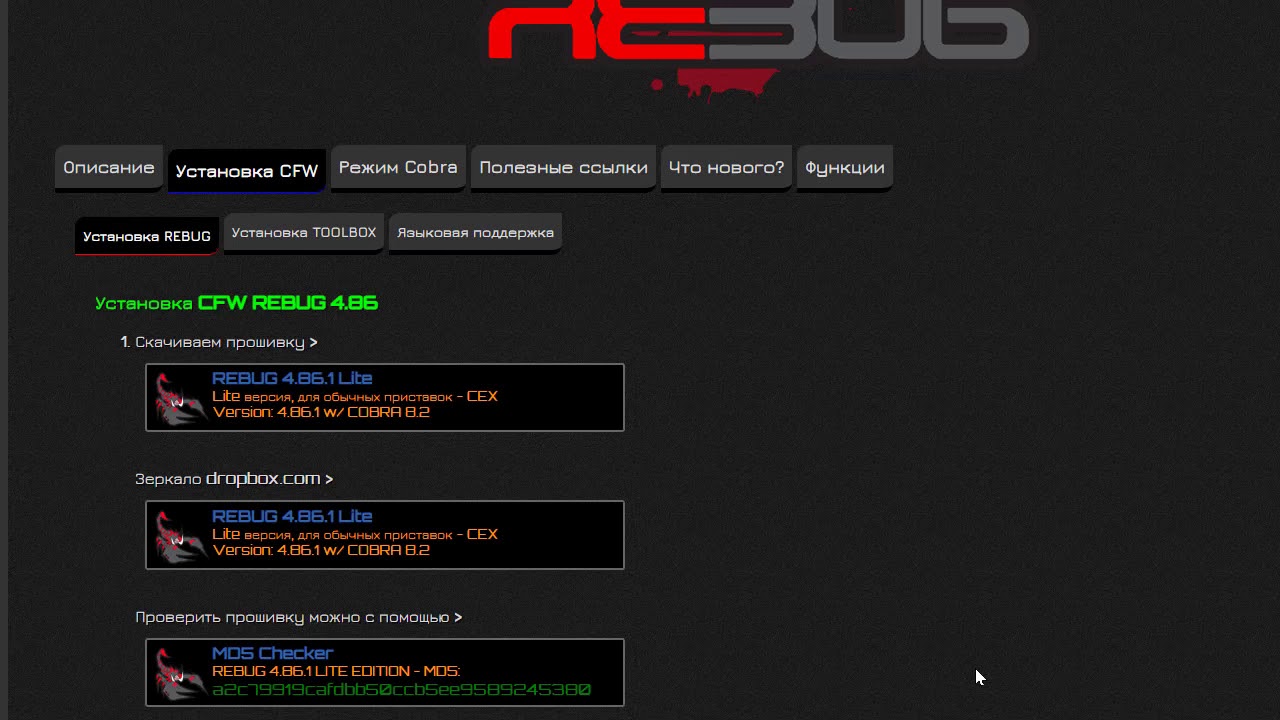Click the scorpion icon next to MD5 Checker
The image size is (1280, 720).
click(180, 673)
